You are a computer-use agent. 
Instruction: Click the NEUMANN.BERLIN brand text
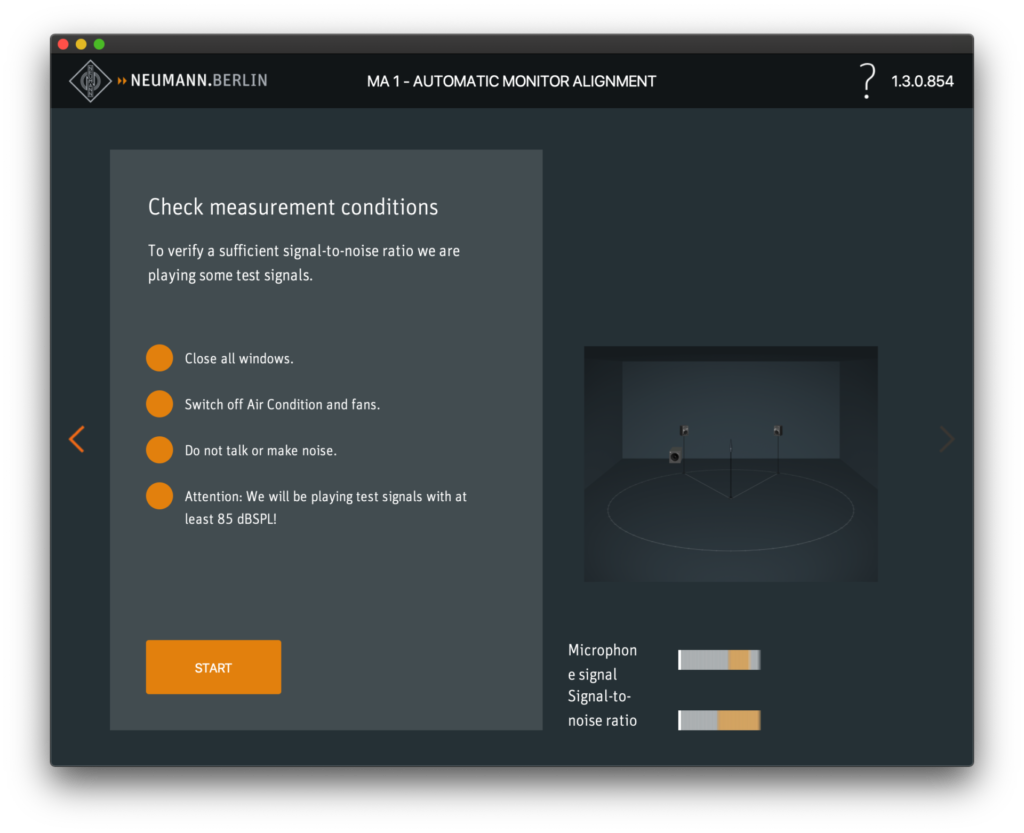click(x=198, y=80)
